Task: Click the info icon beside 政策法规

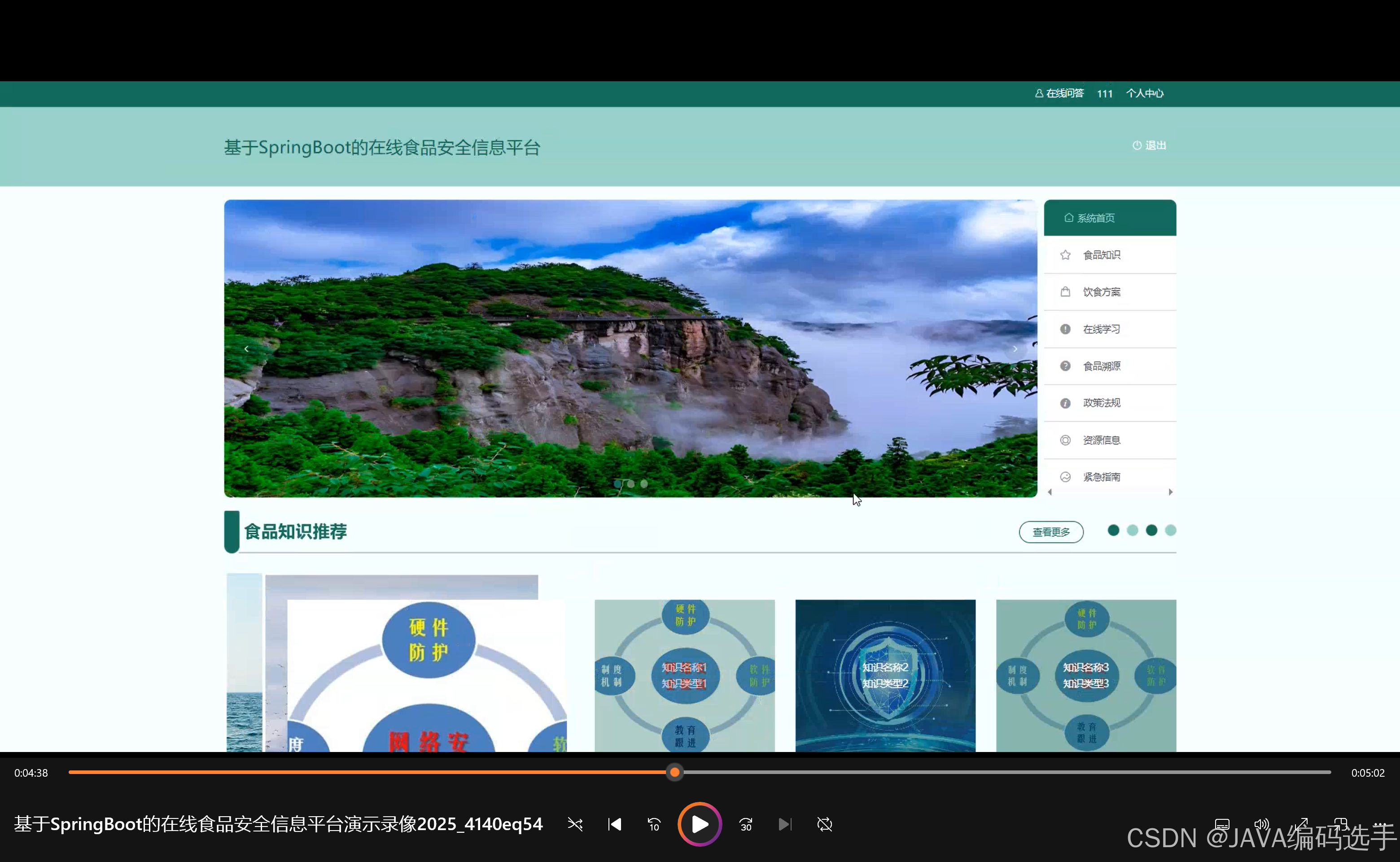Action: pyautogui.click(x=1065, y=403)
